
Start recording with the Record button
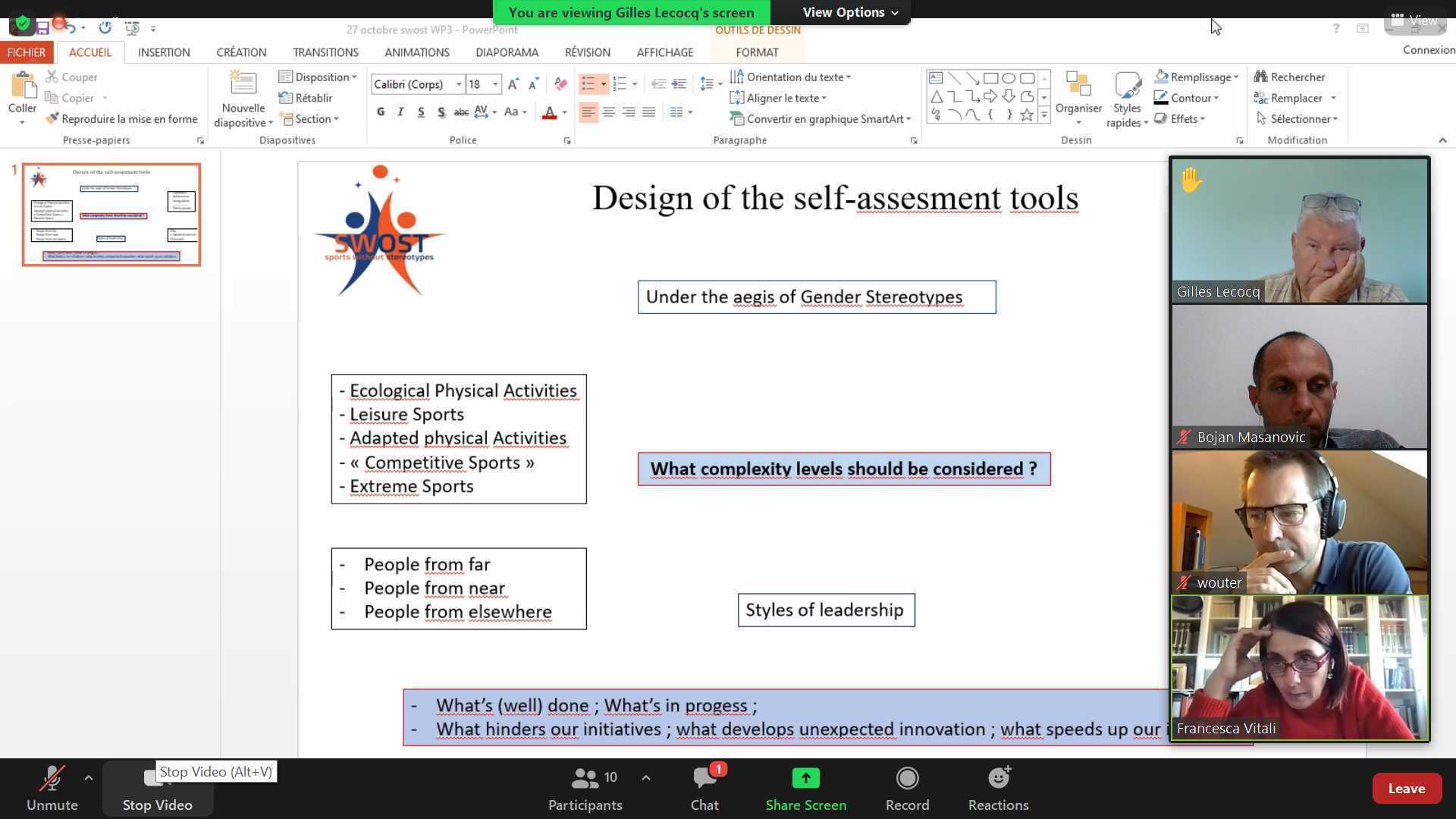[x=907, y=789]
